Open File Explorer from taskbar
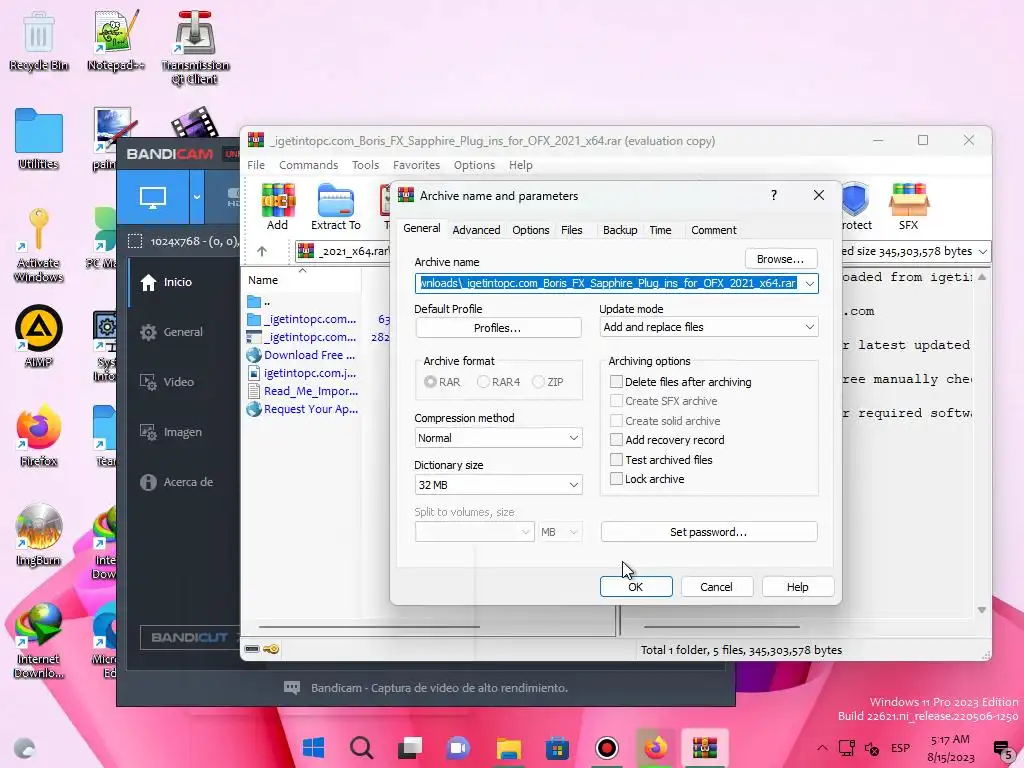 [508, 748]
